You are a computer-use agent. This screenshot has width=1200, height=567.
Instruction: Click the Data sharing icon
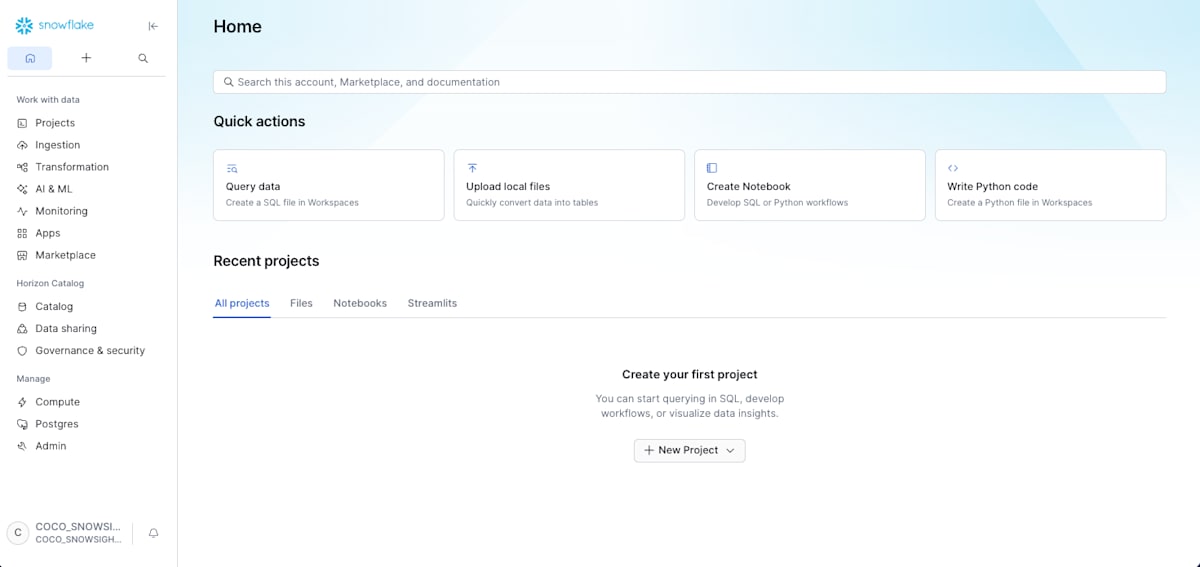(23, 329)
